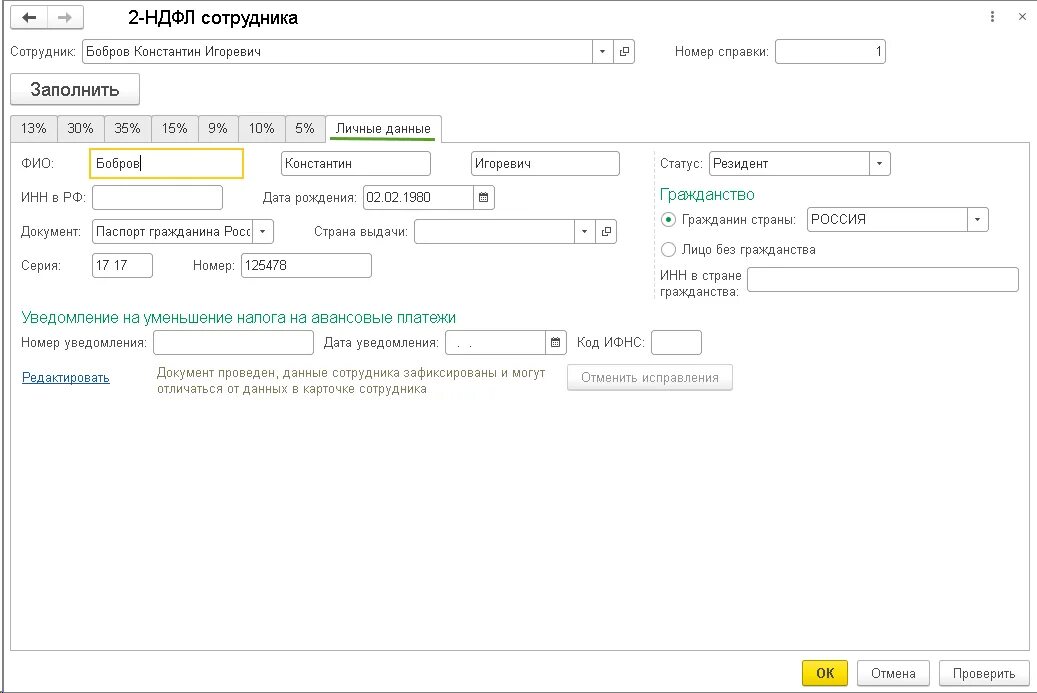Click the Номер field with 125478
Viewport: 1037px width, 693px height.
pos(306,265)
